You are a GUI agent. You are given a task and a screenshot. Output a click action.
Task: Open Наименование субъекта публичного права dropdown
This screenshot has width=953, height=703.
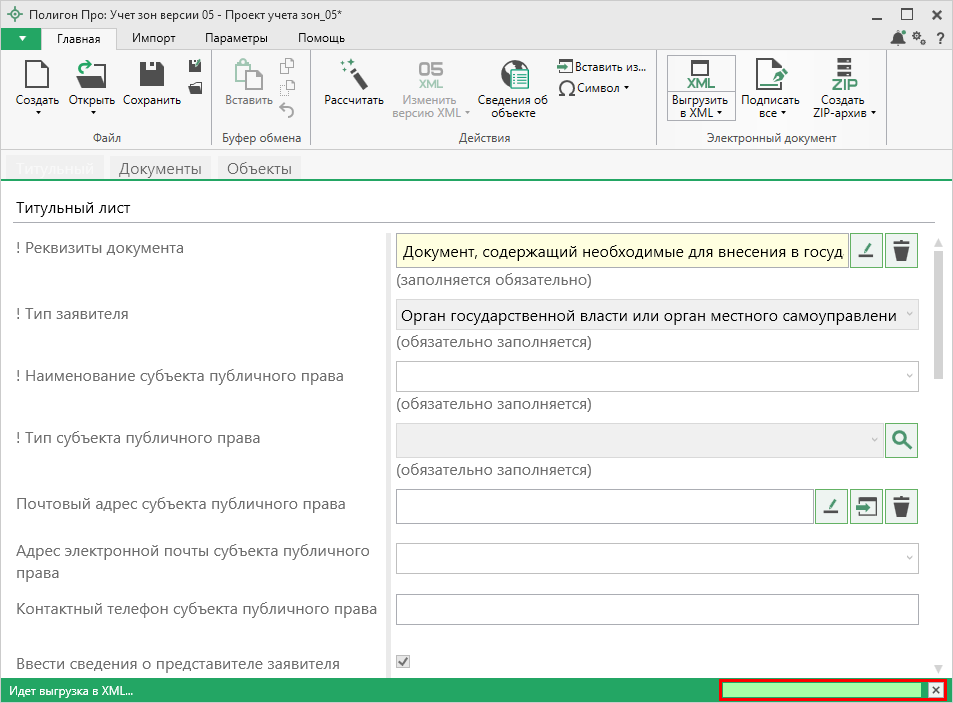(908, 377)
